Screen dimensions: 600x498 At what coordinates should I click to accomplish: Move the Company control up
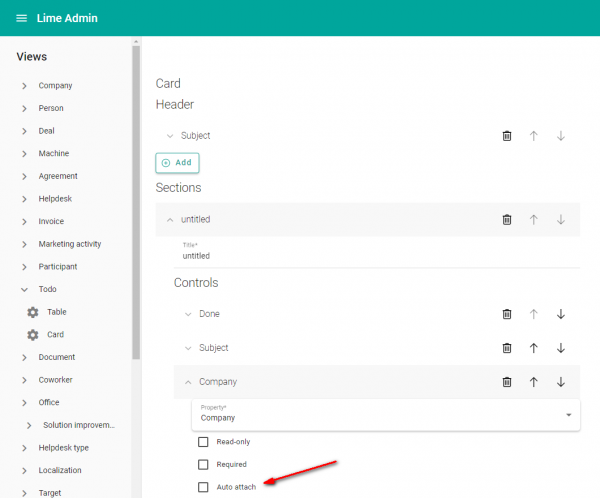pyautogui.click(x=534, y=382)
